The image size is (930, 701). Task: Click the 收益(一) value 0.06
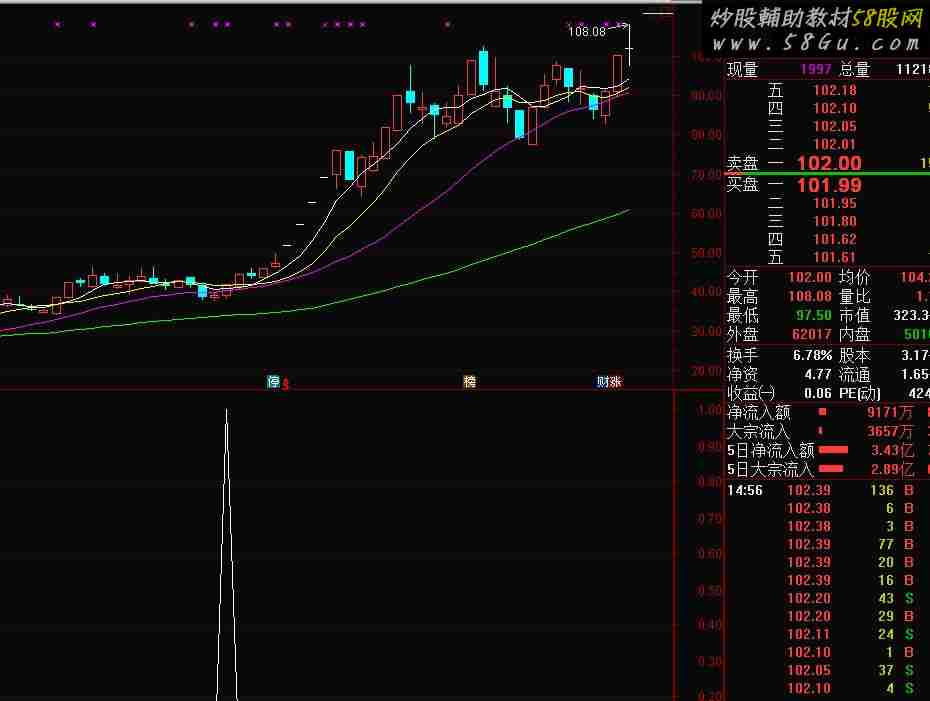(818, 393)
